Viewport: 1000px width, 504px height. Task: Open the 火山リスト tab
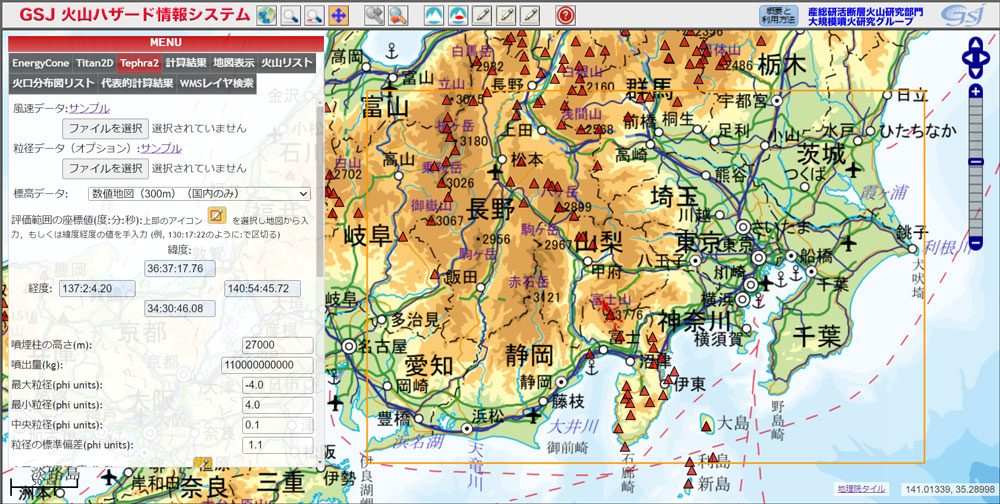287,63
